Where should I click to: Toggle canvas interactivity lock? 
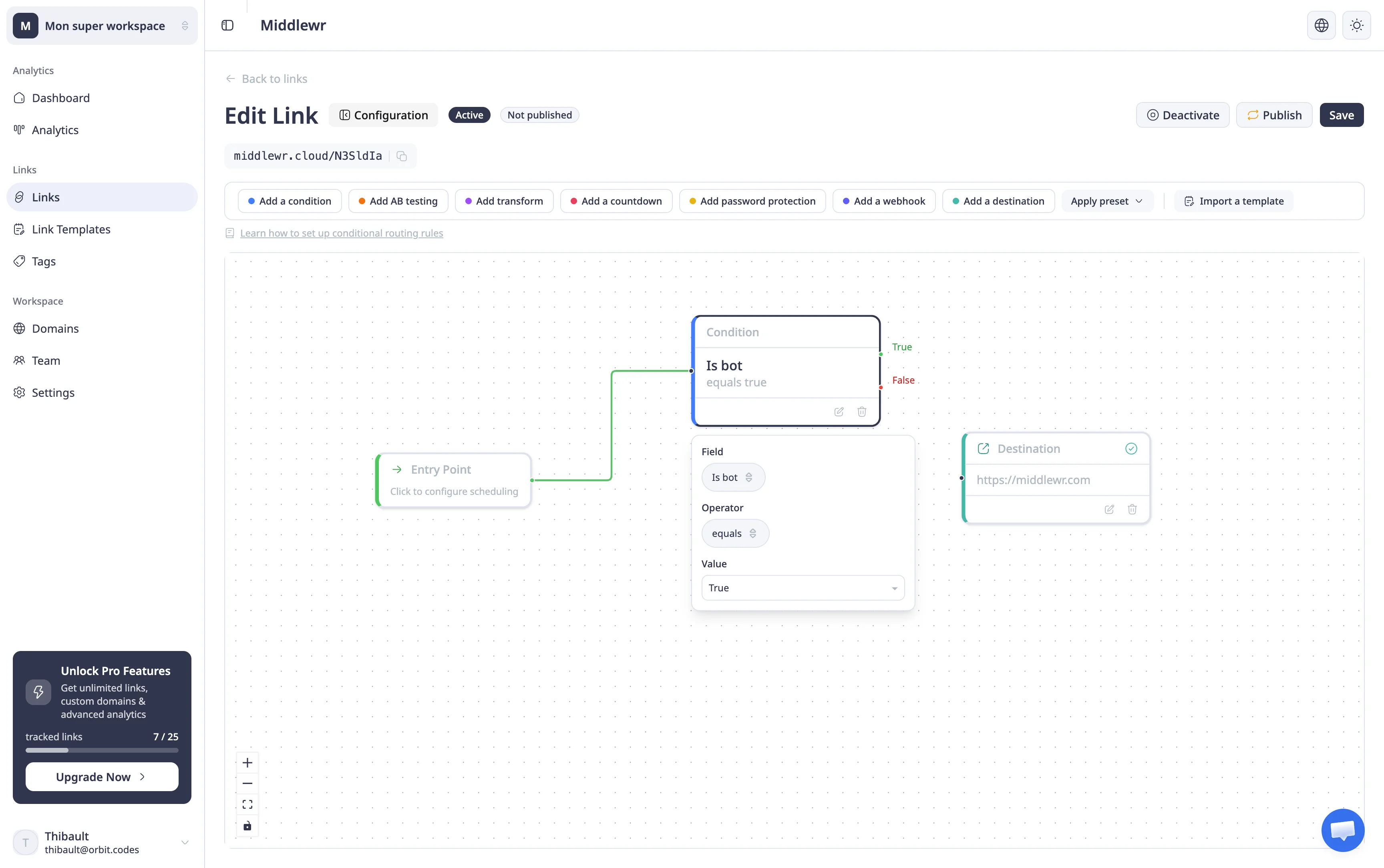(247, 826)
